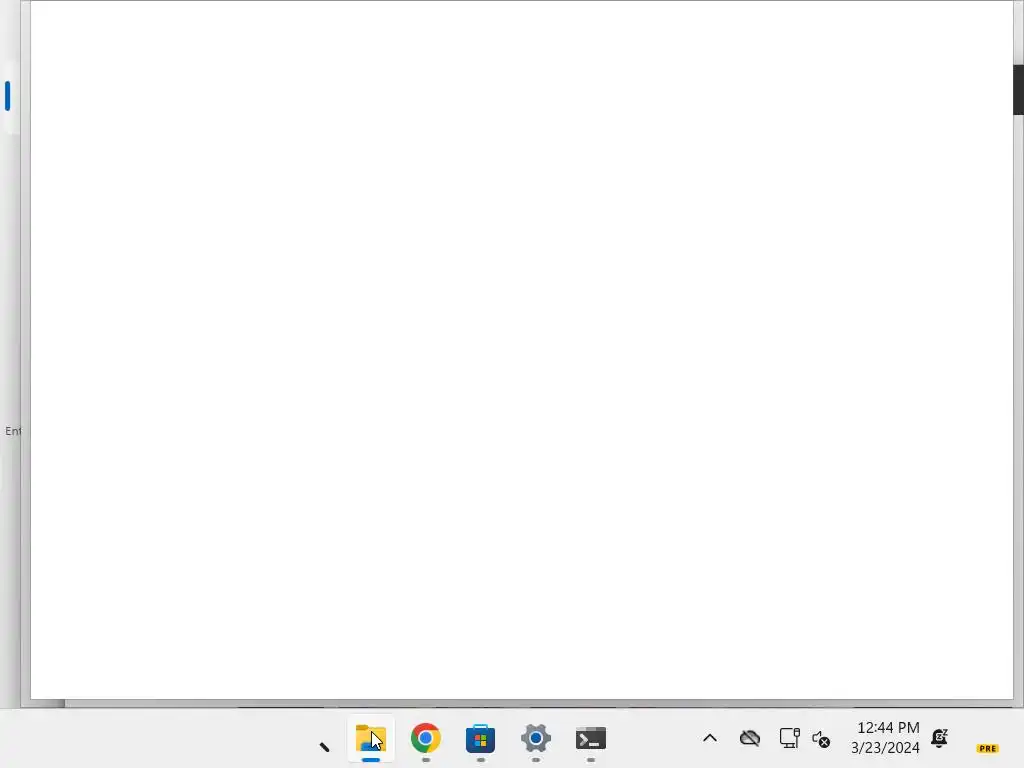1024x768 pixels.
Task: Open the network status tray icon
Action: [790, 738]
